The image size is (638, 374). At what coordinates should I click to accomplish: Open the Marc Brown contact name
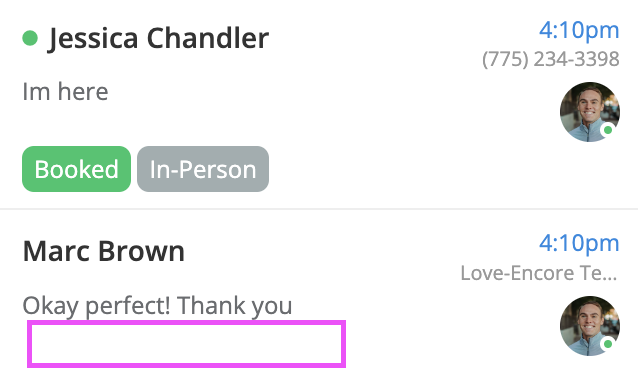click(104, 251)
